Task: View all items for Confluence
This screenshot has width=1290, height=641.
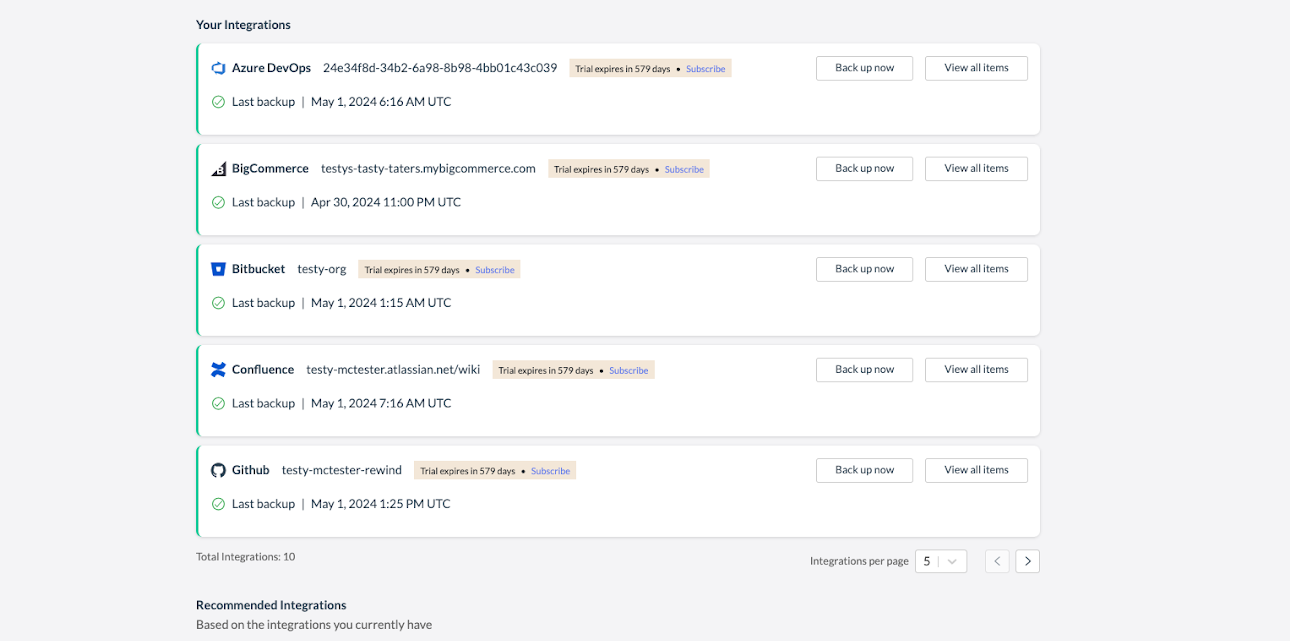Action: (976, 369)
